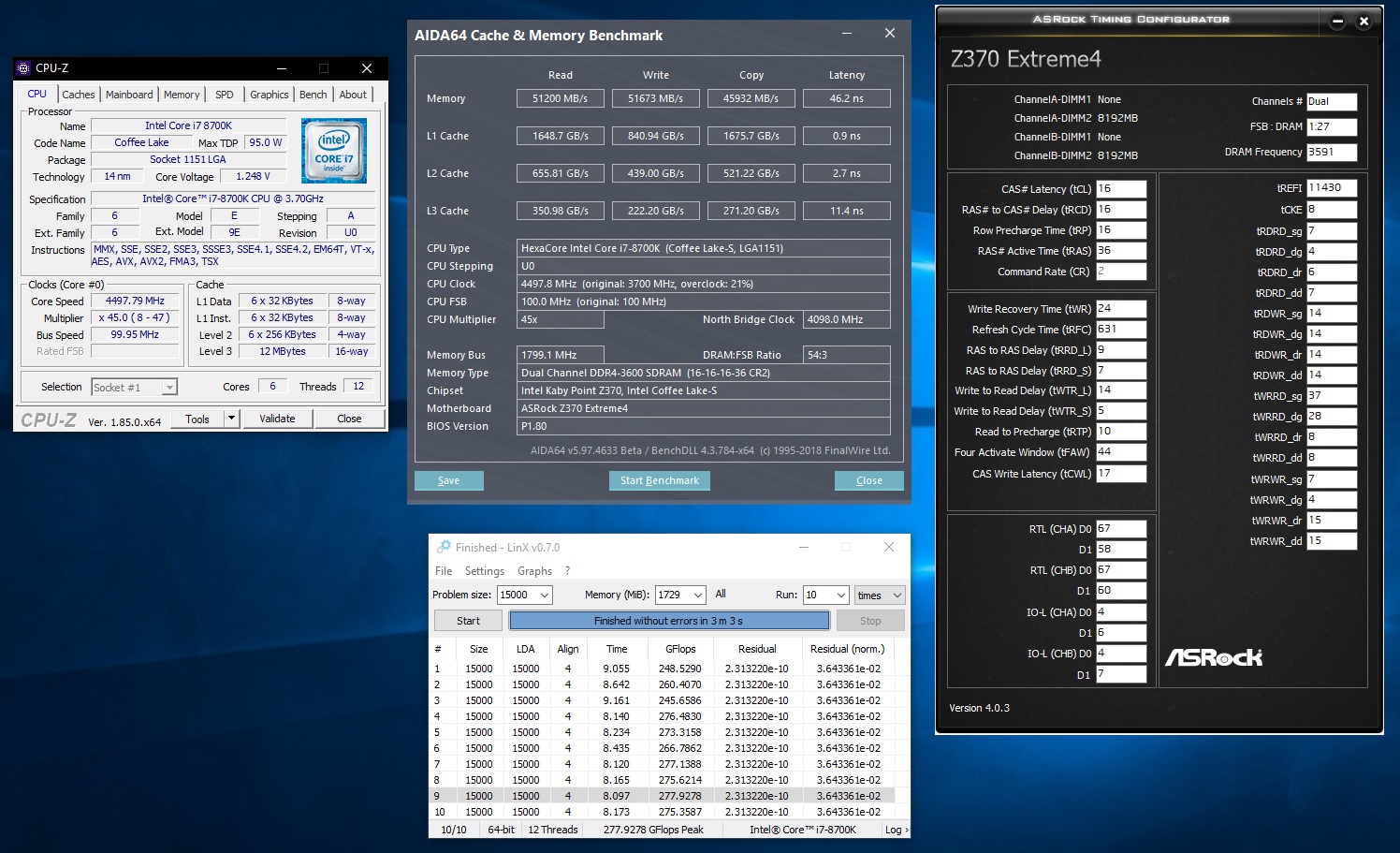Screen dimensions: 1400x853
Task: Click the Memory Read value 51200 MB/s
Action: pyautogui.click(x=561, y=98)
